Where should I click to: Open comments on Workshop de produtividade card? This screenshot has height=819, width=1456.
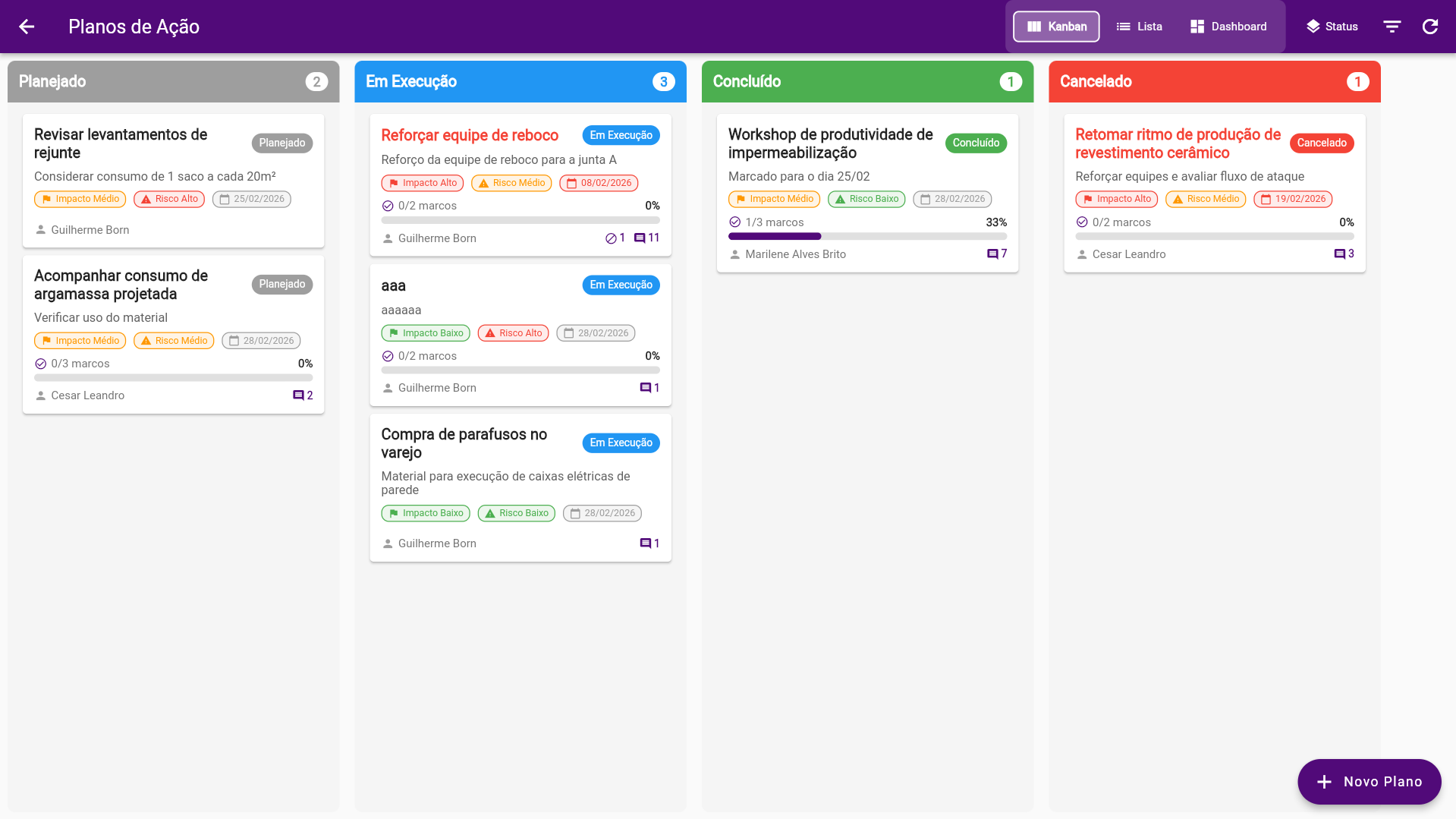(x=996, y=254)
